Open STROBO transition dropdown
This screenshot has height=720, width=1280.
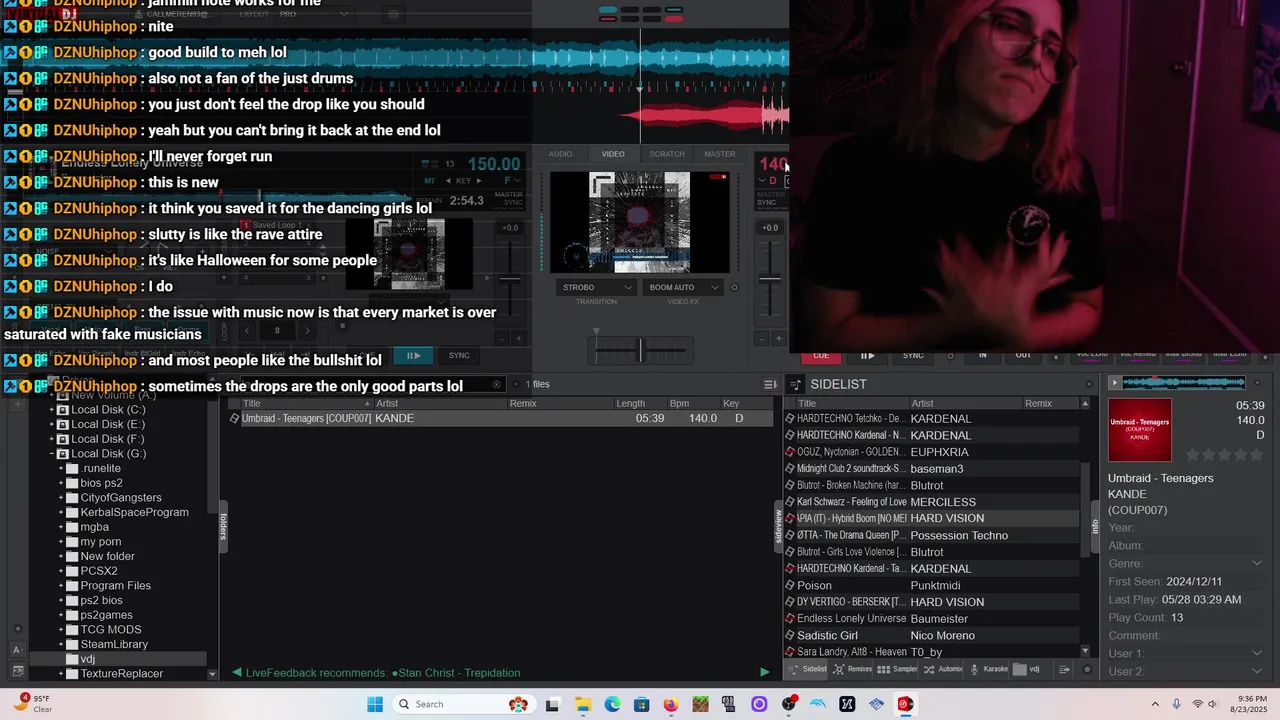tap(597, 287)
